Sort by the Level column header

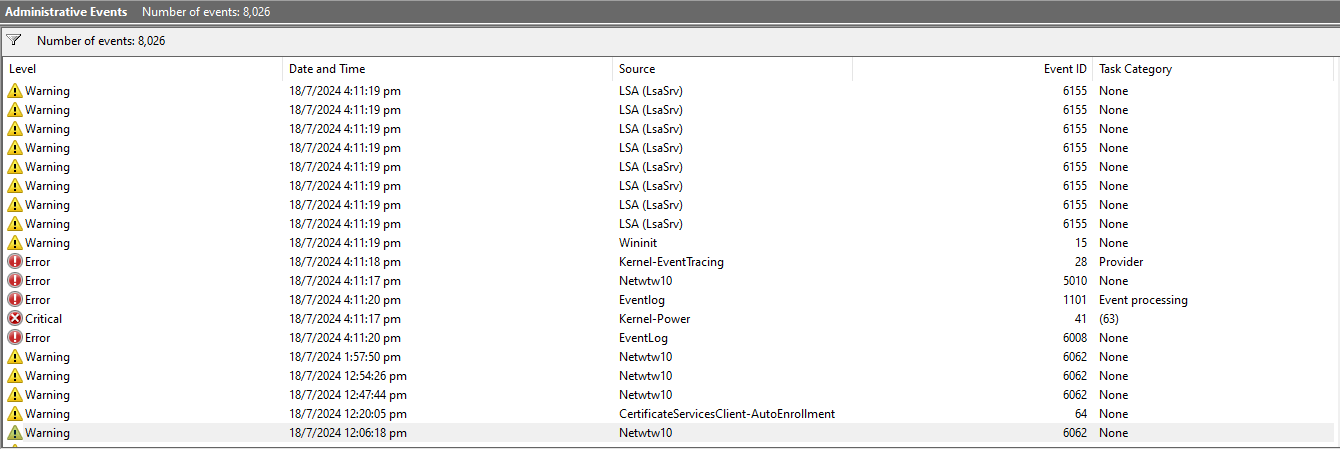(143, 69)
